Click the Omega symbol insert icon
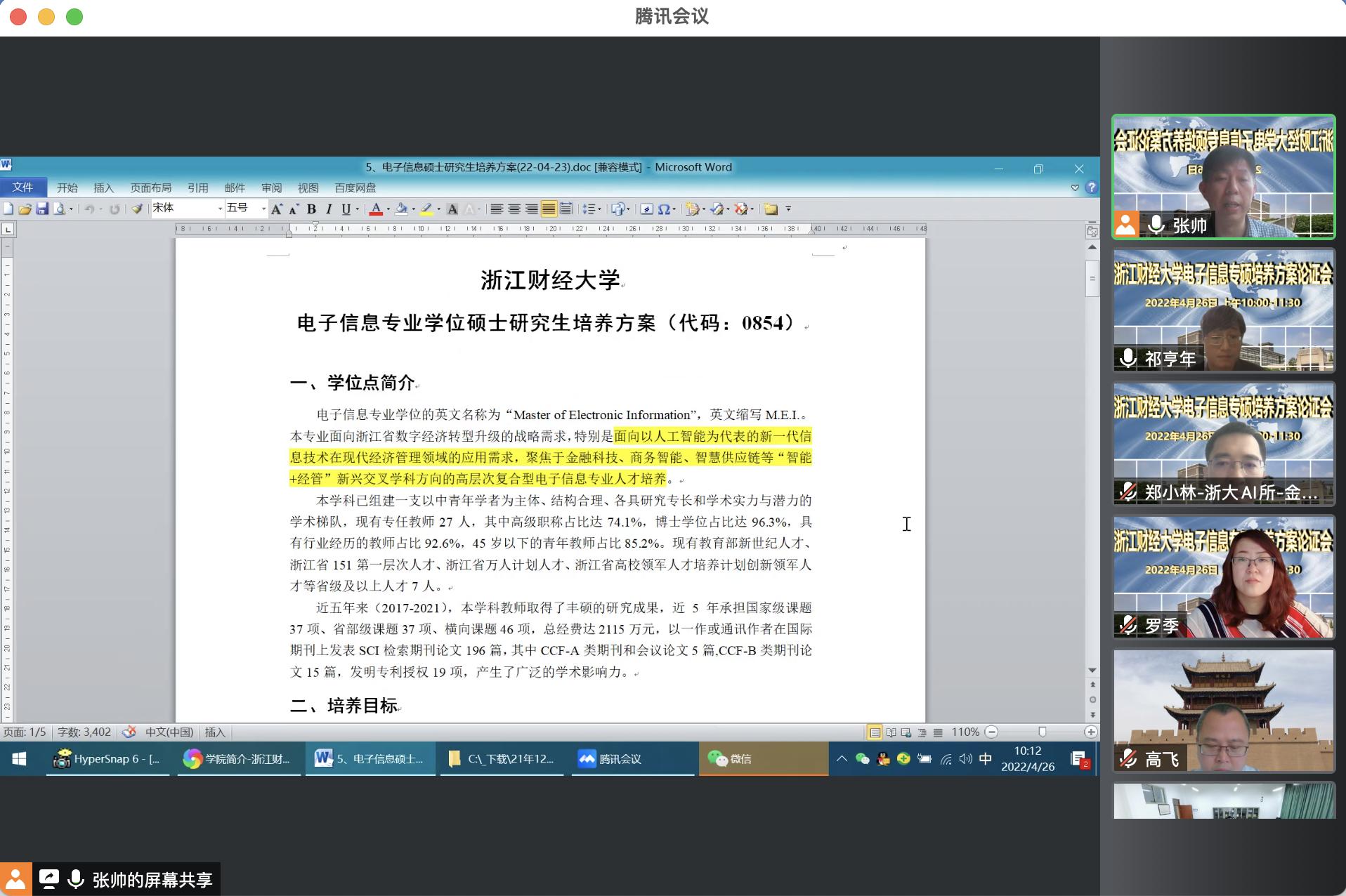The image size is (1346, 896). tap(664, 209)
